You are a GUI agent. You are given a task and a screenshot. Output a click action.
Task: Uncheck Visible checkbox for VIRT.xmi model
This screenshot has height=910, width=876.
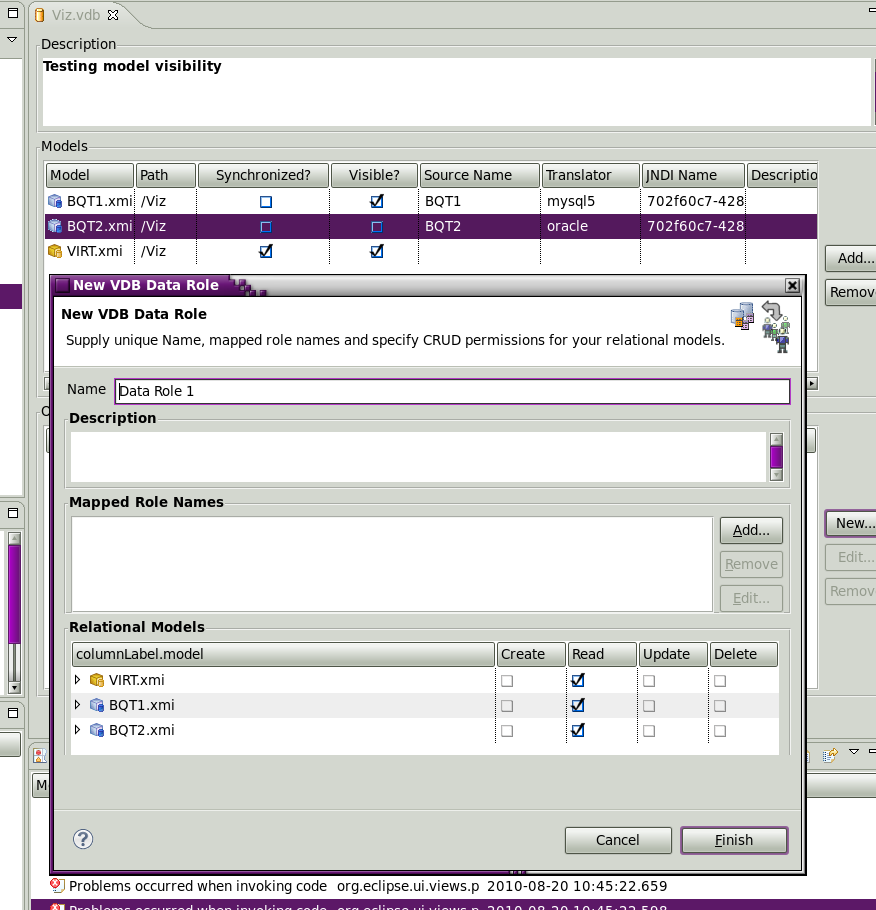click(377, 251)
